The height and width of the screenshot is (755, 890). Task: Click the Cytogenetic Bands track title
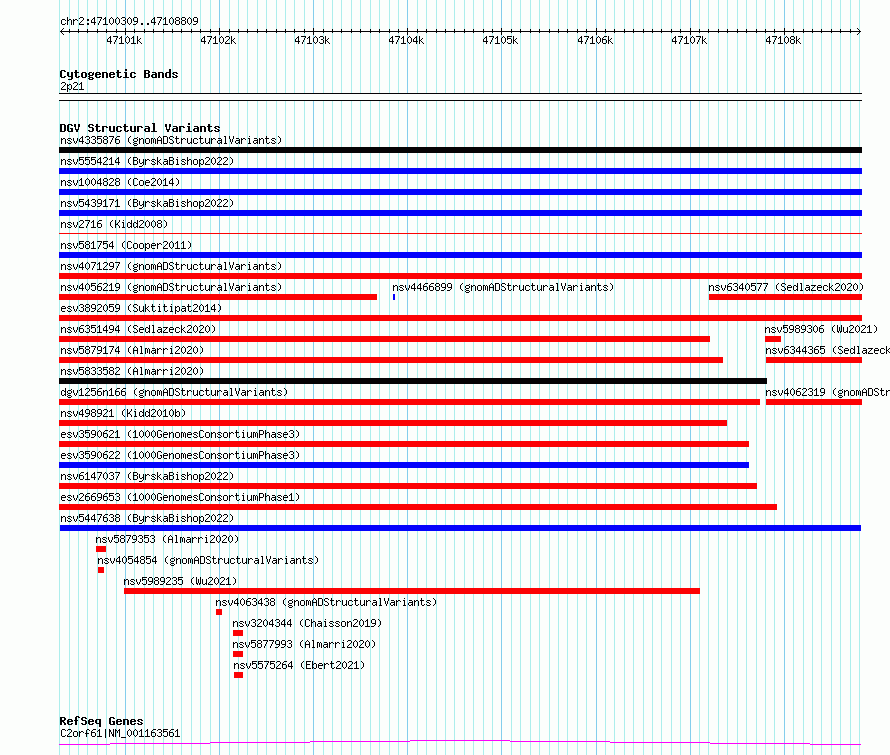(x=119, y=74)
